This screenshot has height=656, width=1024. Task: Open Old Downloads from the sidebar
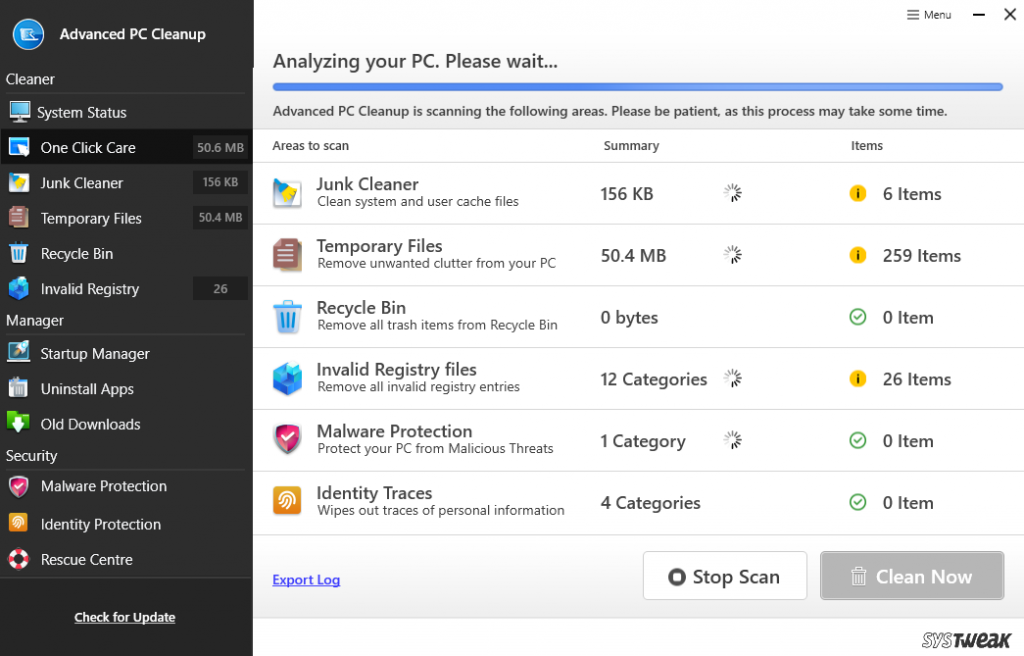(126, 424)
